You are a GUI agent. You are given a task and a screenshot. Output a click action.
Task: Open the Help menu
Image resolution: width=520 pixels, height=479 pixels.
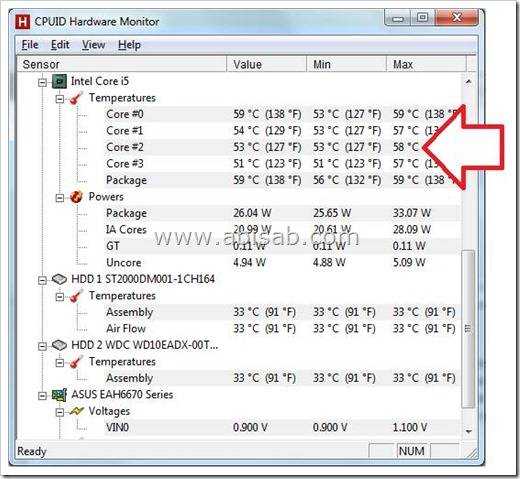click(x=129, y=45)
